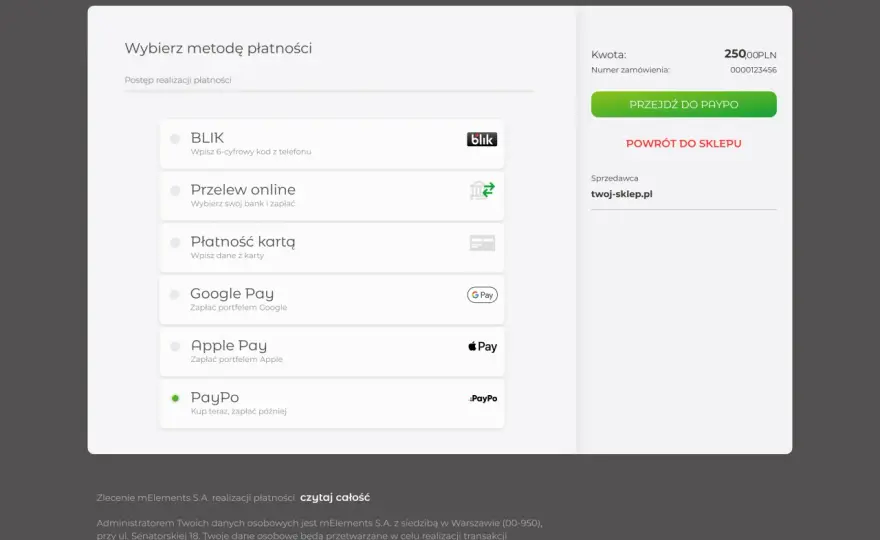Choose Apple Pay option title text
Image resolution: width=880 pixels, height=540 pixels.
228,345
